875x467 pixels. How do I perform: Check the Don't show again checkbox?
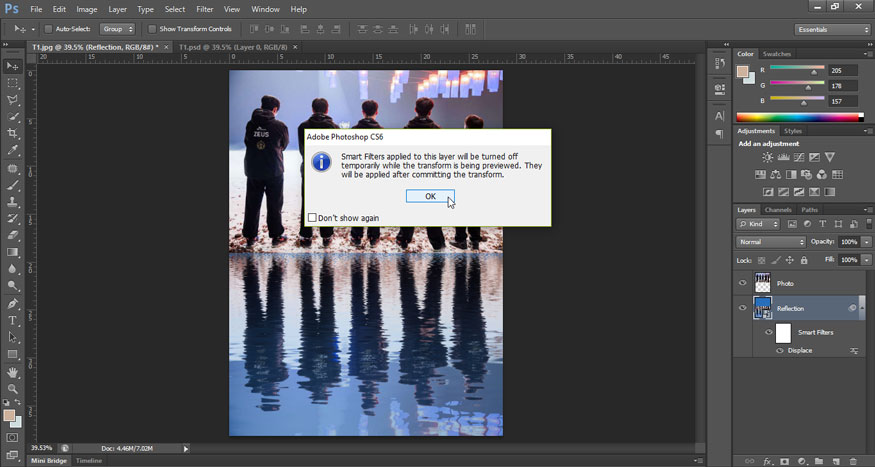313,217
